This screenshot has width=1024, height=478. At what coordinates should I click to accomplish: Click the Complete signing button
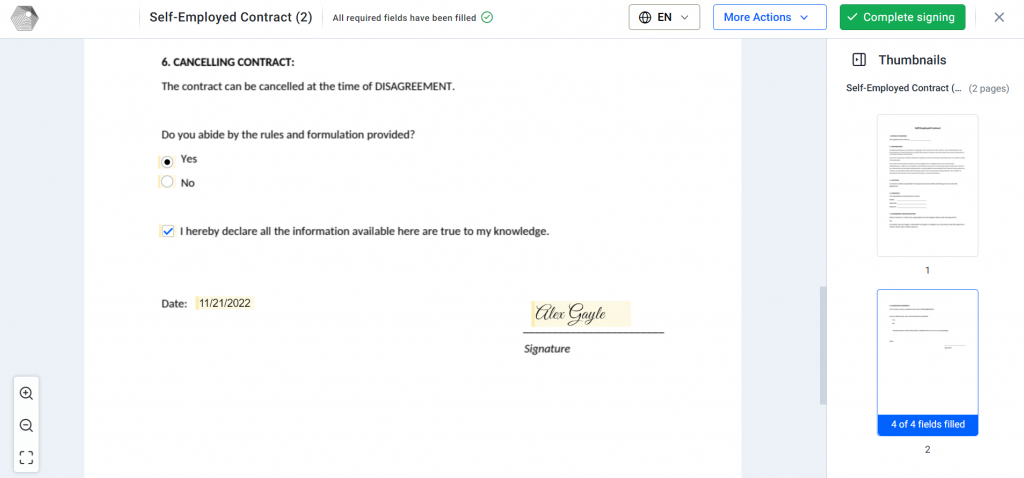[902, 18]
